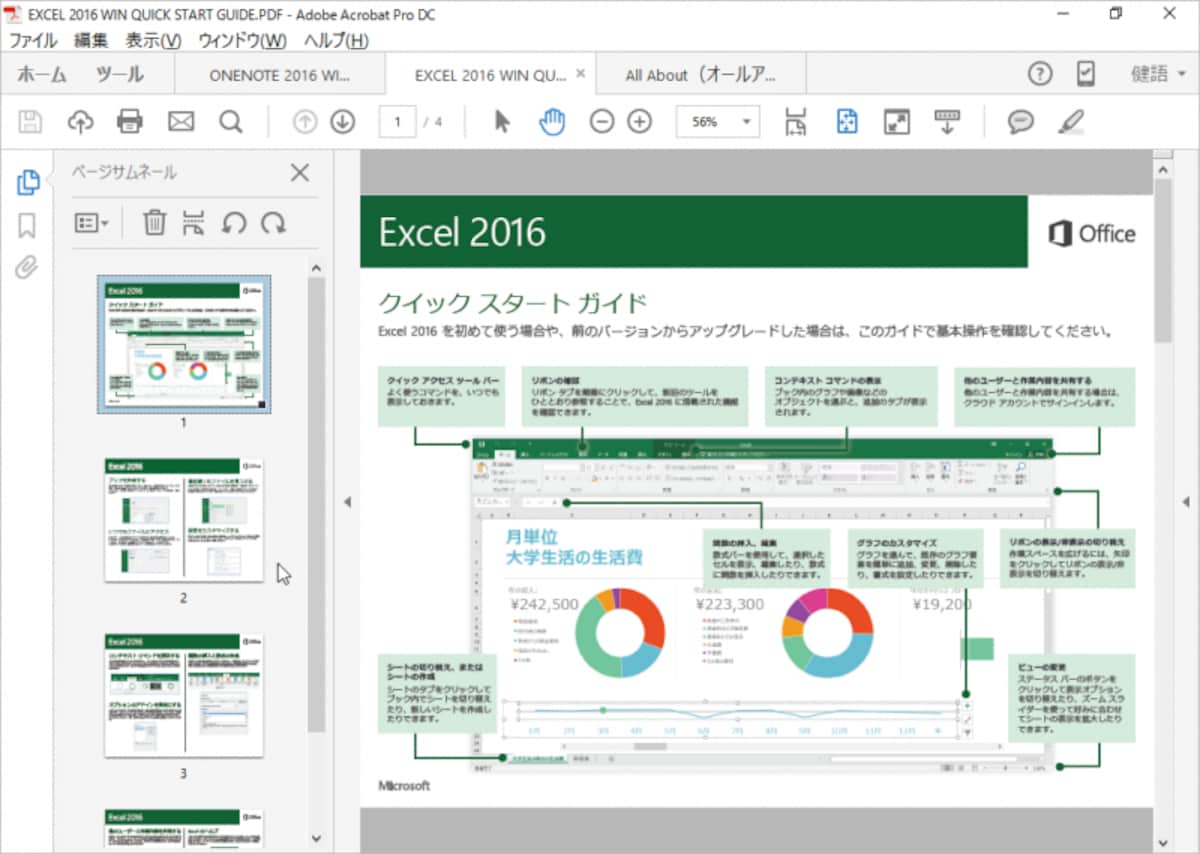Switch to the ONENOTE 2016 WI... tab

(x=280, y=75)
